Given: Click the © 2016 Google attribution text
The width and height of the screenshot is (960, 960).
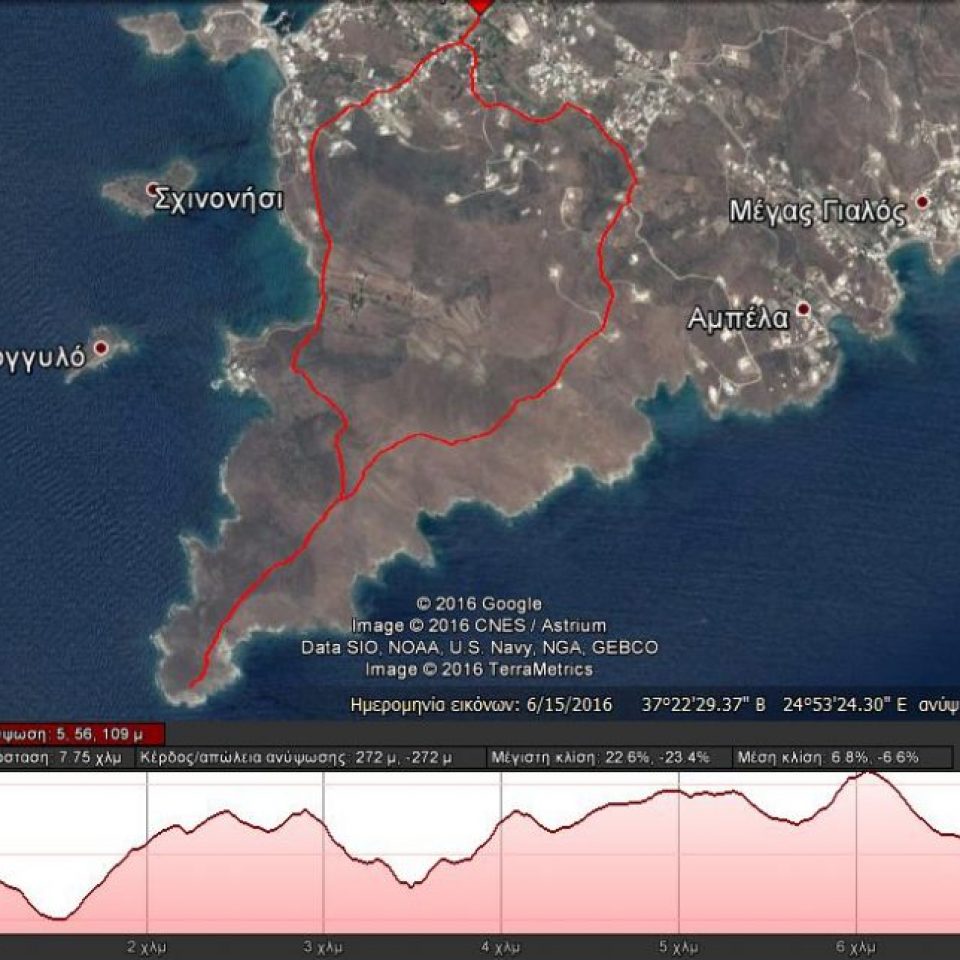Looking at the screenshot, I should tap(479, 604).
